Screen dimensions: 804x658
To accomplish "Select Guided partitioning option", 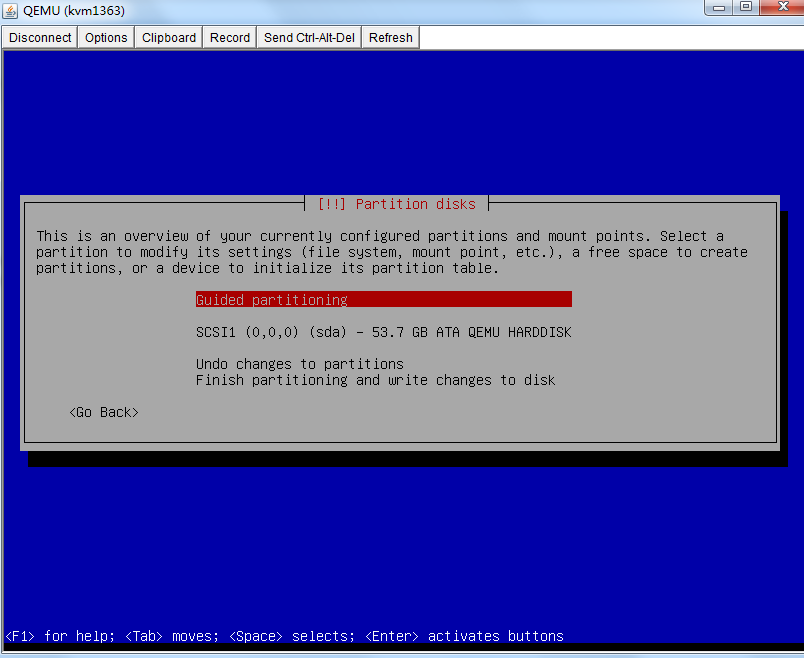I will tap(384, 300).
